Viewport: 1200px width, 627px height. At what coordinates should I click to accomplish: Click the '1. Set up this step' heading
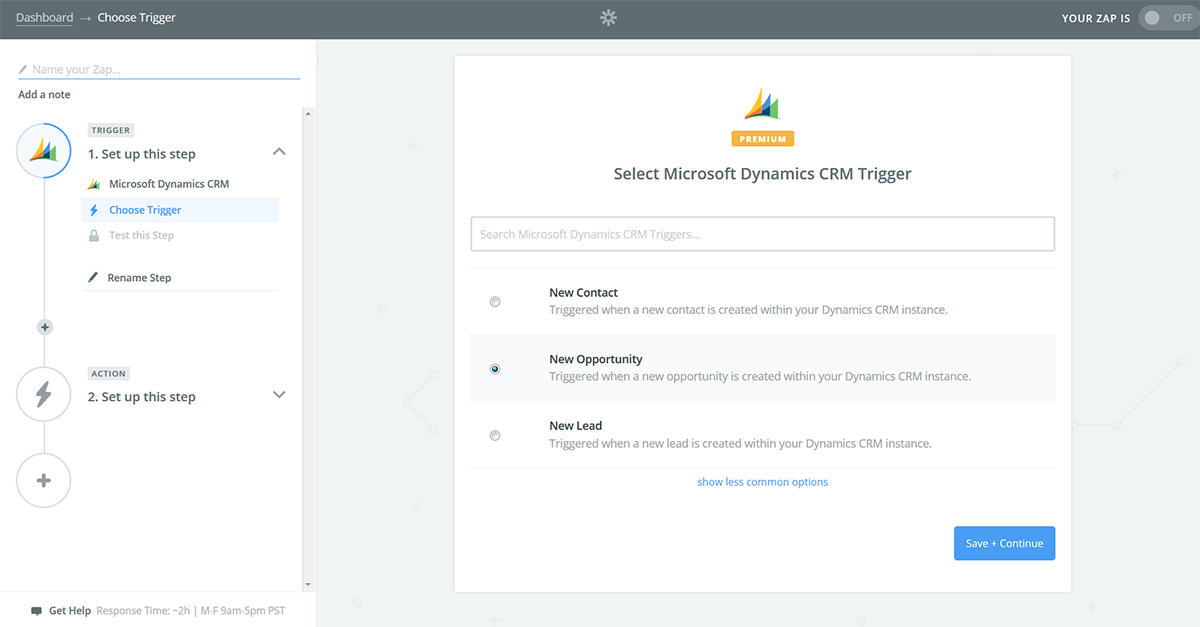[x=142, y=154]
